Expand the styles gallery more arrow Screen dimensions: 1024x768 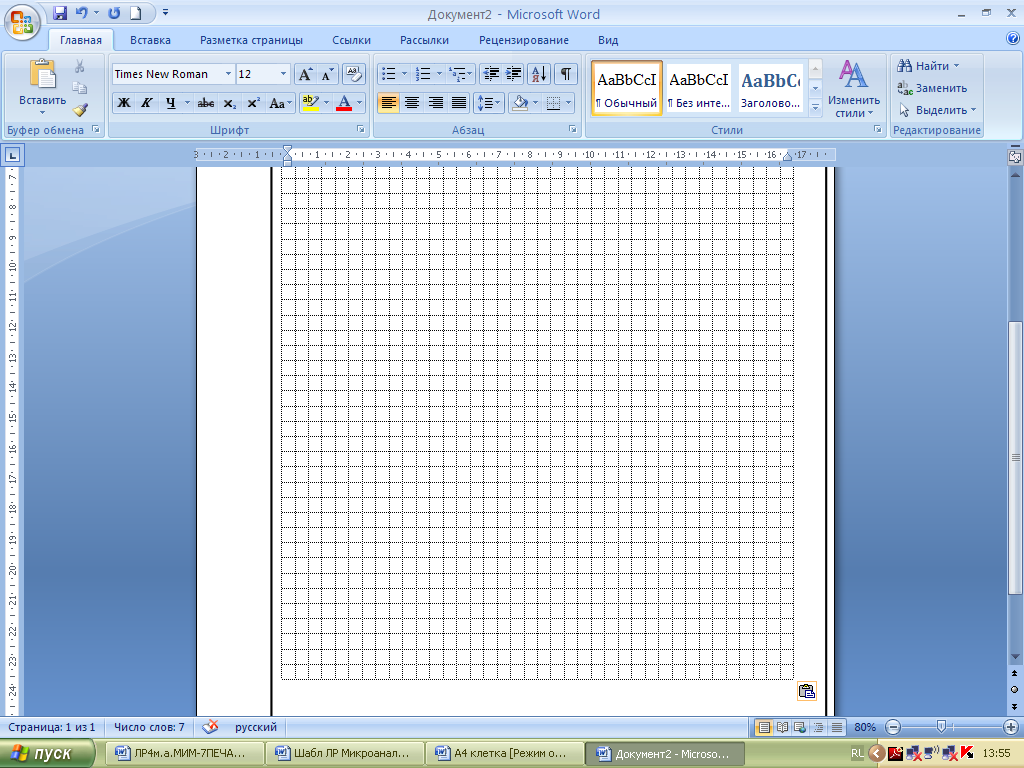pyautogui.click(x=815, y=106)
